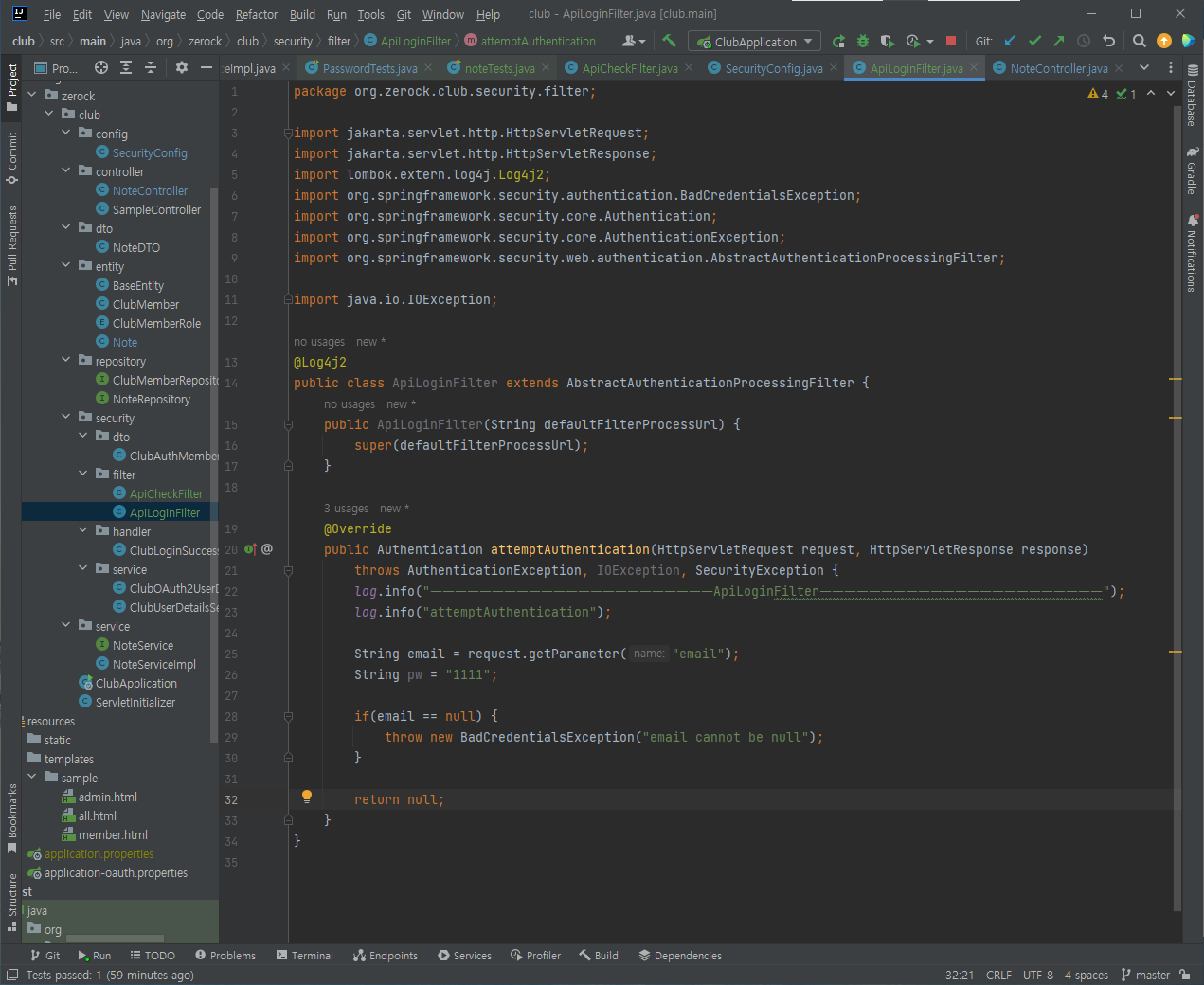Start debugging with the bug icon
Screen dimensions: 1204x985
coord(863,41)
